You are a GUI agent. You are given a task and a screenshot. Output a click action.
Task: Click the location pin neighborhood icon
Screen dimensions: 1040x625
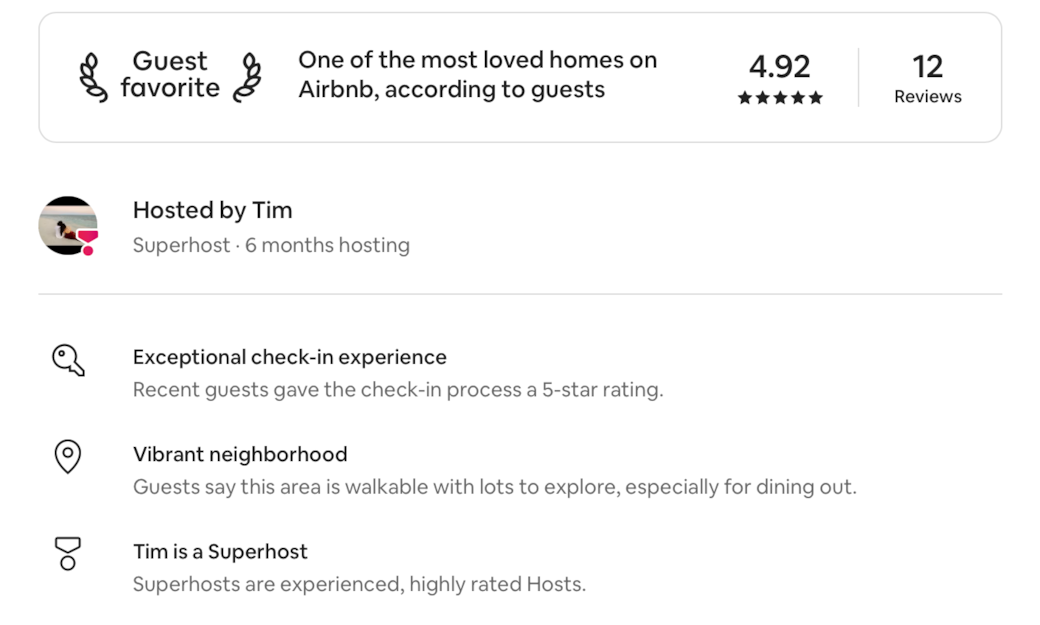click(x=67, y=456)
